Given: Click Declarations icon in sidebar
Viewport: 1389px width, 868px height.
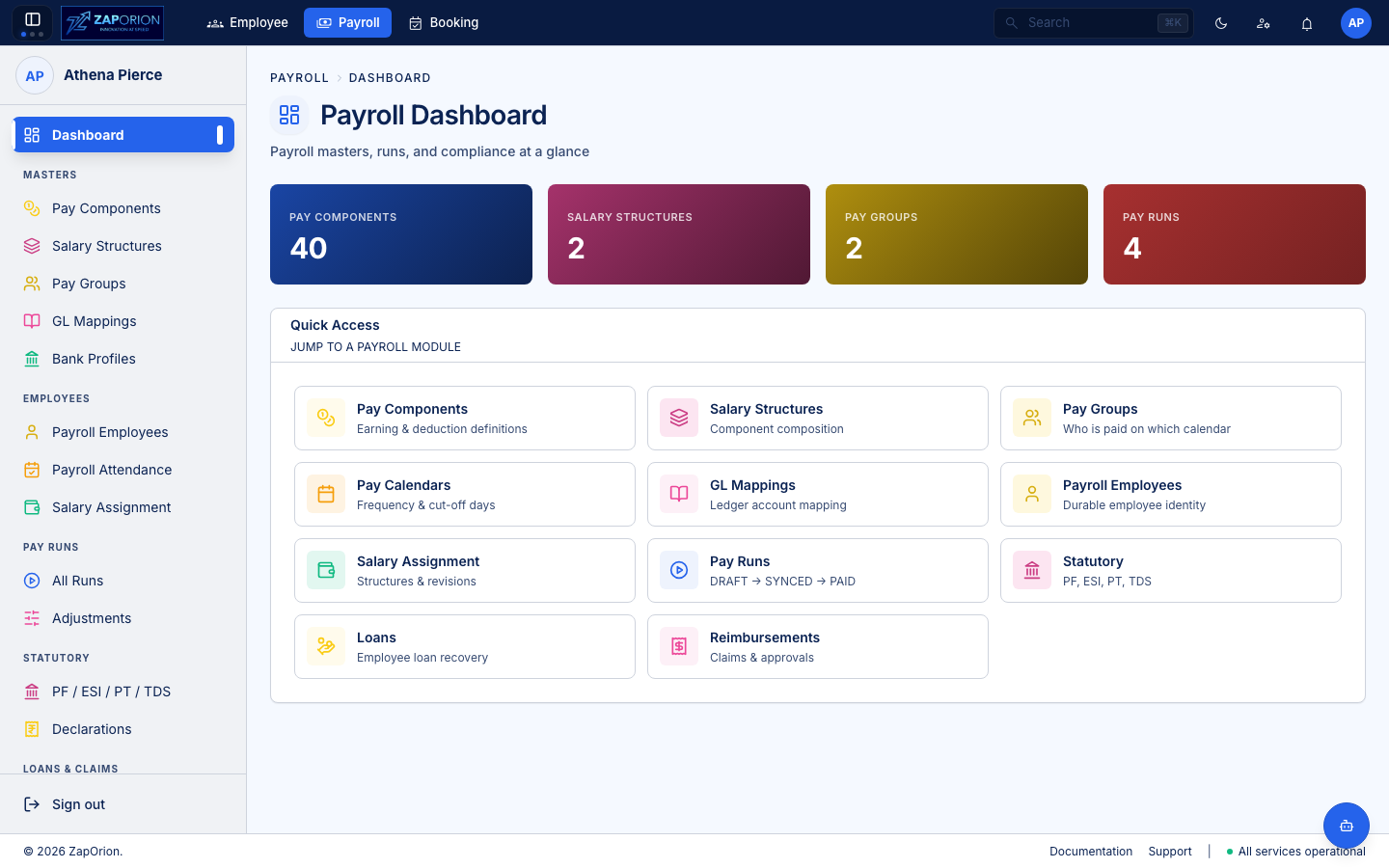Looking at the screenshot, I should (x=32, y=729).
